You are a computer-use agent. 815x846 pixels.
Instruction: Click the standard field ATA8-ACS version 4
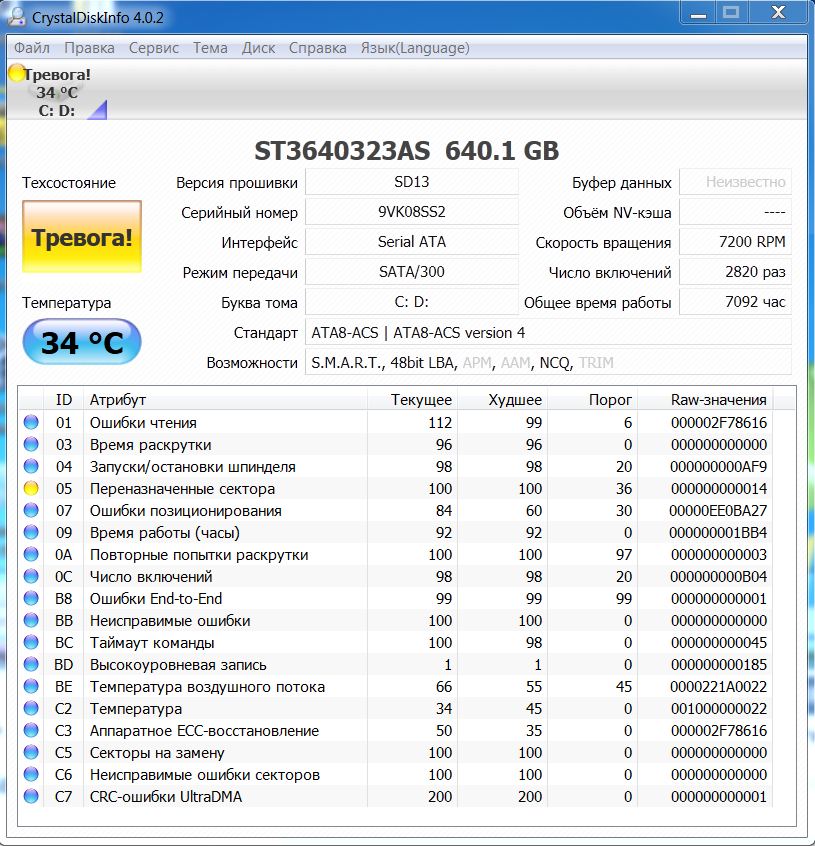click(x=549, y=332)
